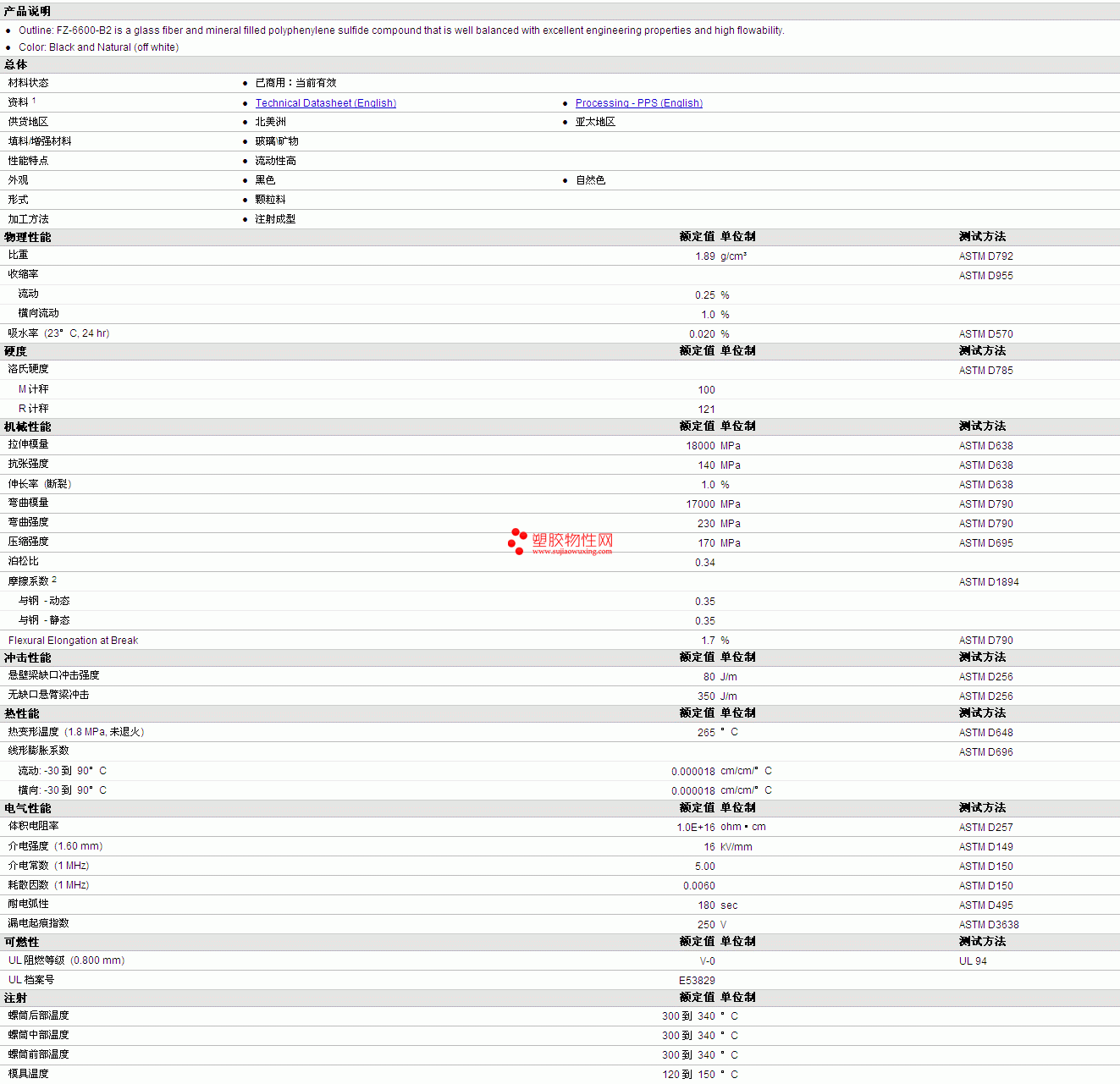Select the V-0 flame rating value
The image size is (1120, 1084).
click(x=708, y=961)
